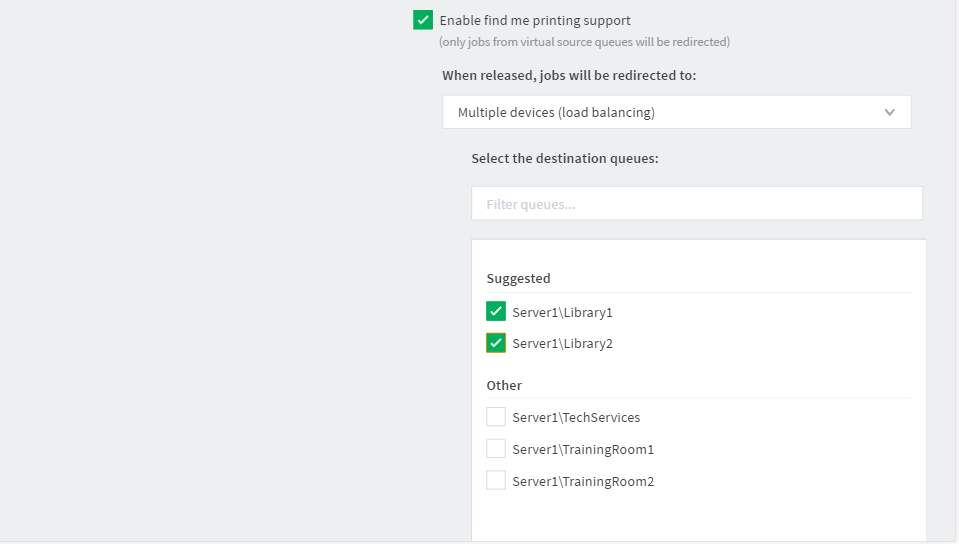
Task: Click the Server1\Library1 queue name text
Action: pyautogui.click(x=562, y=313)
